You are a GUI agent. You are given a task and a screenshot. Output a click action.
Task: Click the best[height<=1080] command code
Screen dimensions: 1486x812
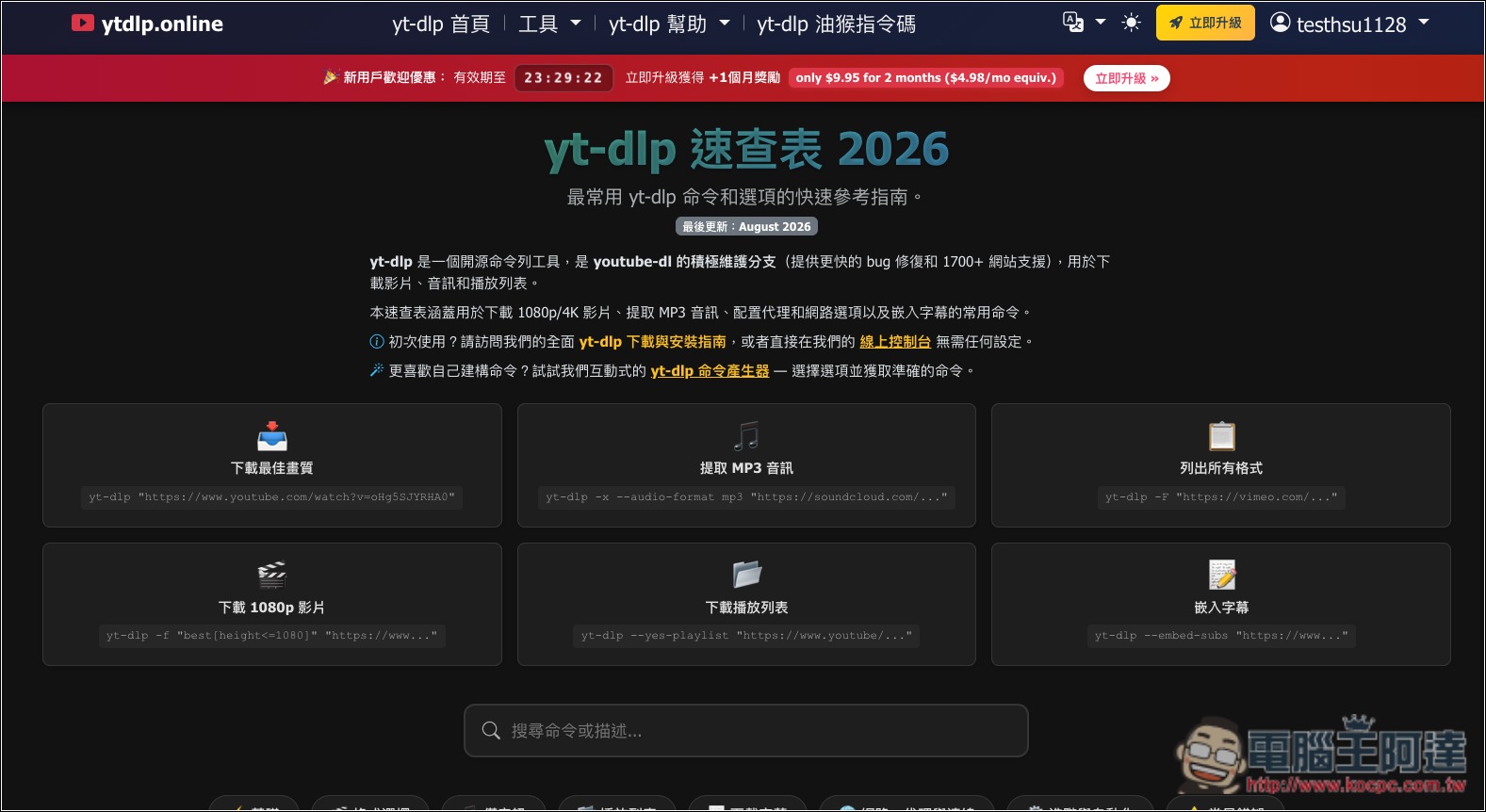click(272, 635)
